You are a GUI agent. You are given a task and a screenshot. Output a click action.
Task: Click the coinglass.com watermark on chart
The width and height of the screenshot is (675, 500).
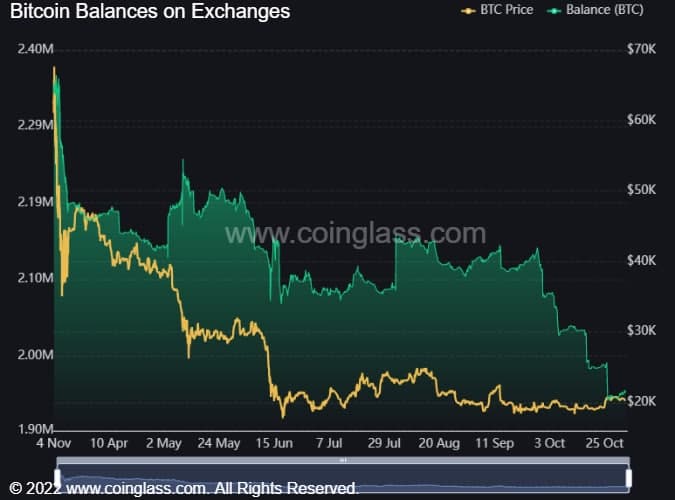pyautogui.click(x=356, y=234)
